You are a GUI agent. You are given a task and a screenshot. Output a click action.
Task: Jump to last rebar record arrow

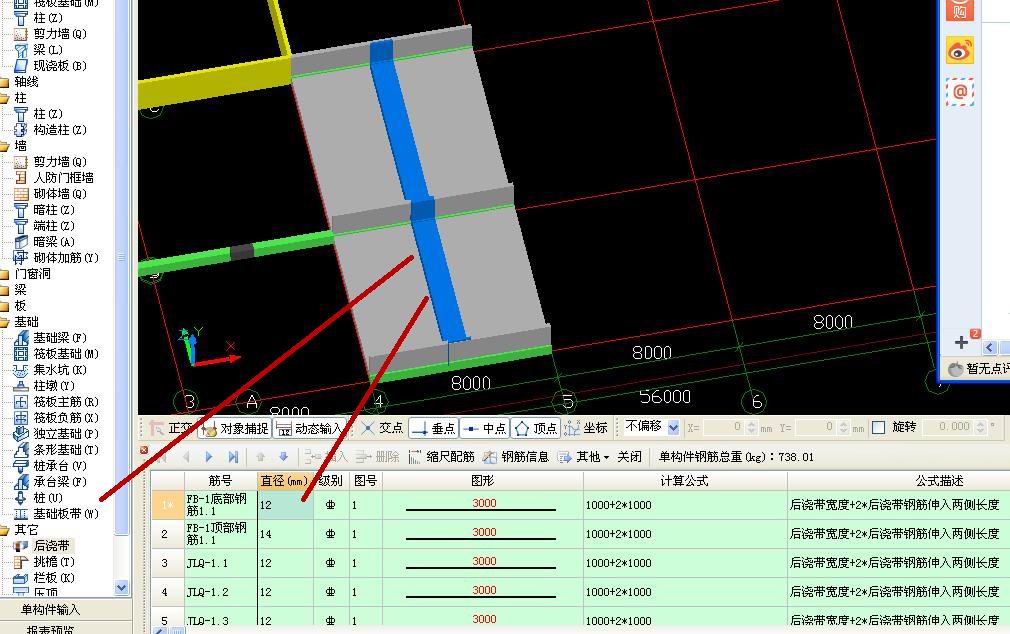click(x=233, y=457)
